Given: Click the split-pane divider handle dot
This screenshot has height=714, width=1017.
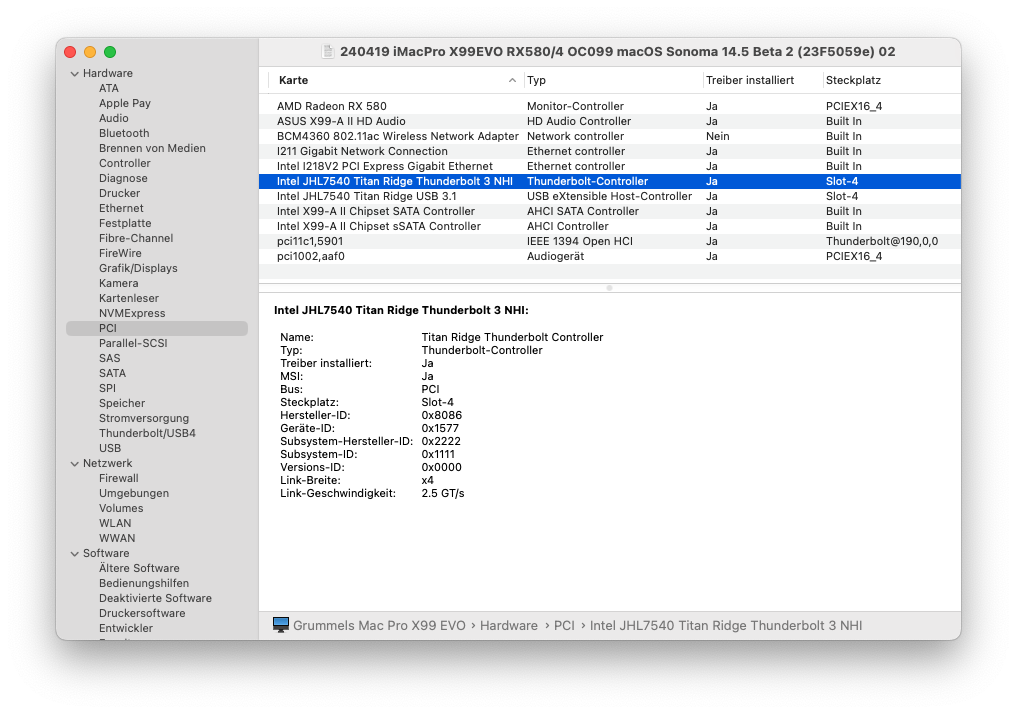Looking at the screenshot, I should click(610, 288).
